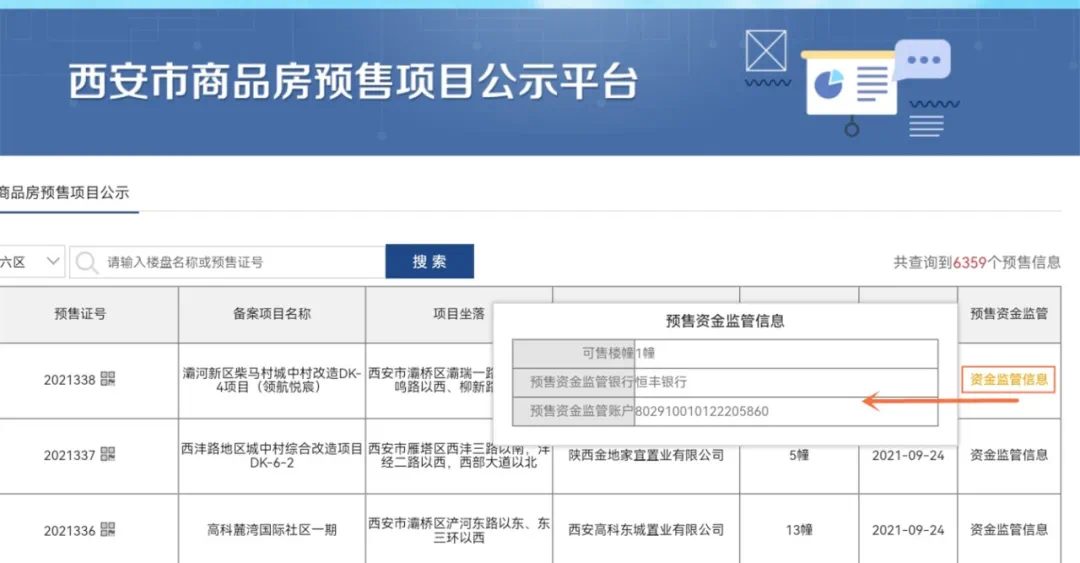Click the 13幢 building count cell
This screenshot has height=563, width=1080.
coord(799,530)
